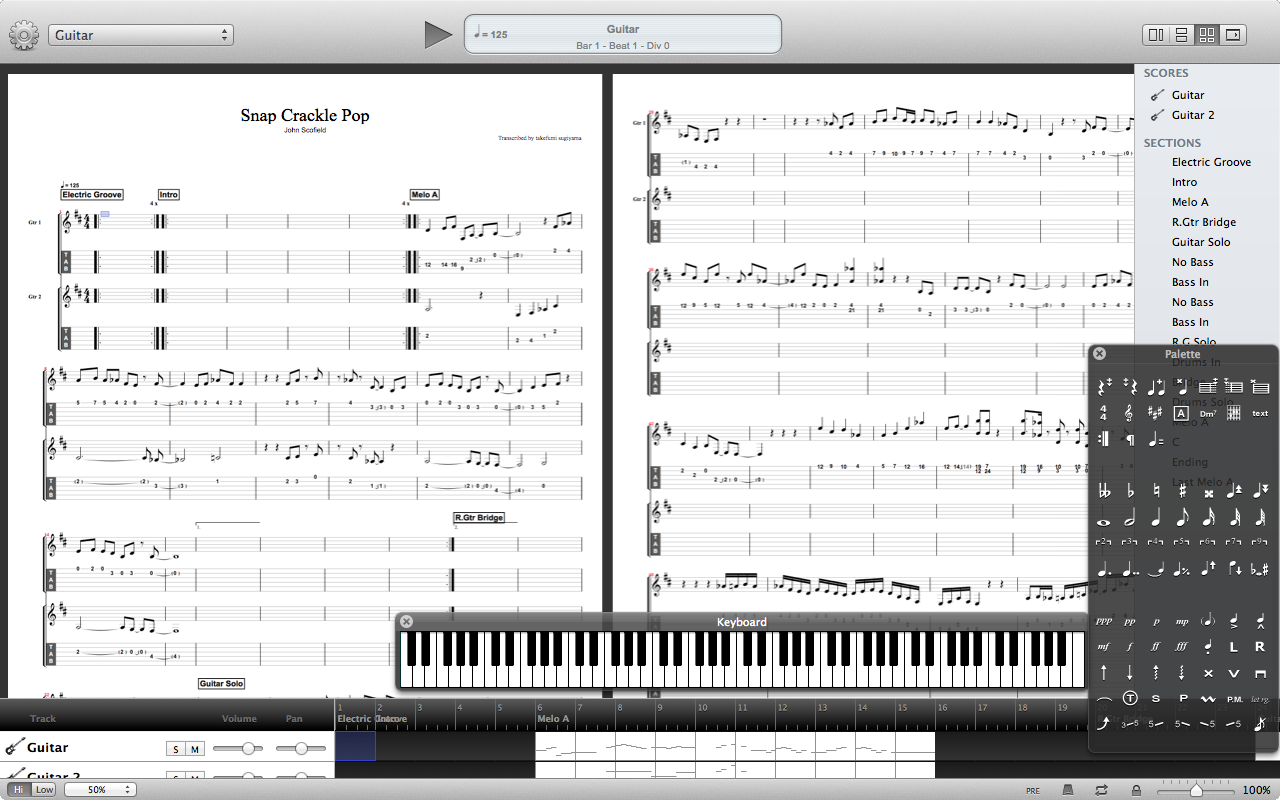Image resolution: width=1280 pixels, height=800 pixels.
Task: Solo the Guitar track with S
Action: [x=176, y=749]
